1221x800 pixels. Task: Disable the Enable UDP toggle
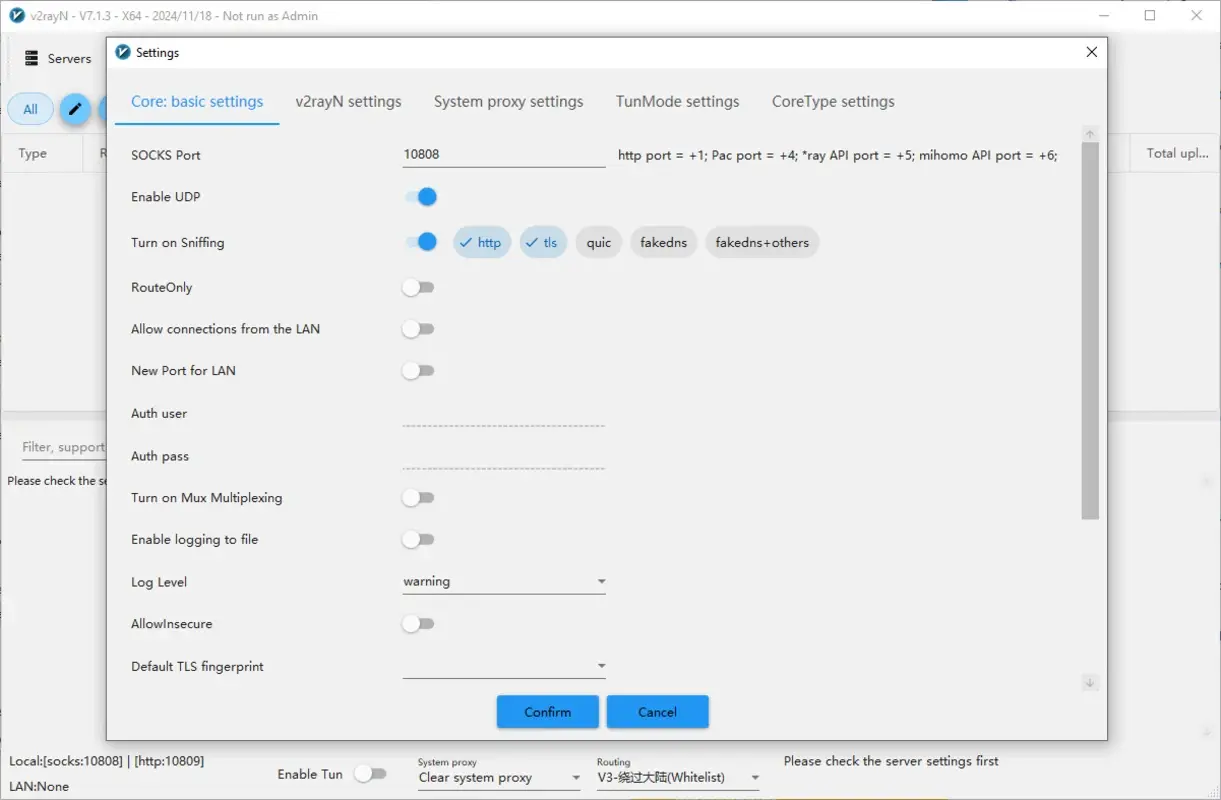[419, 196]
